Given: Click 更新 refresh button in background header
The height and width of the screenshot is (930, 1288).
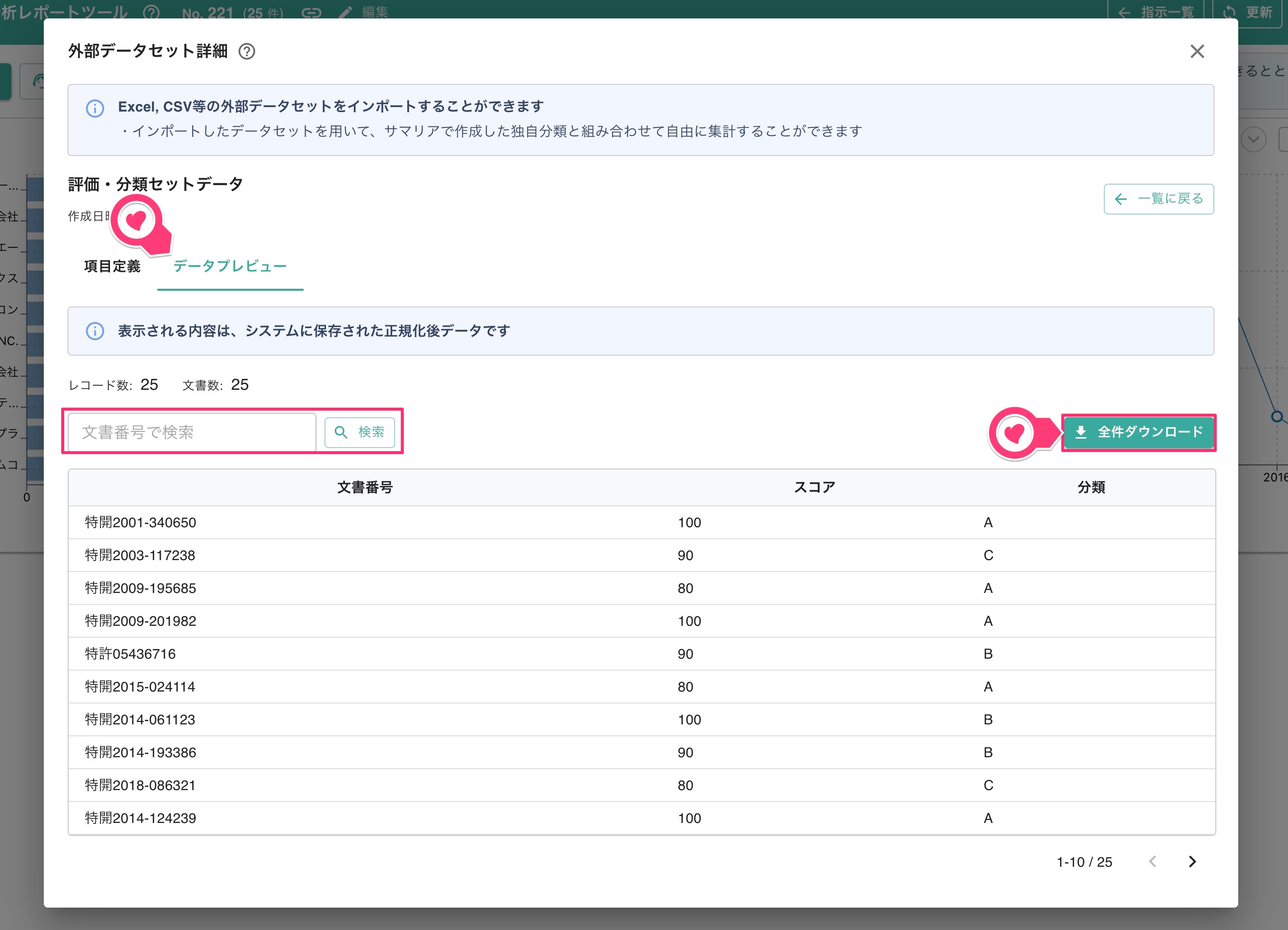Looking at the screenshot, I should pos(1247,12).
